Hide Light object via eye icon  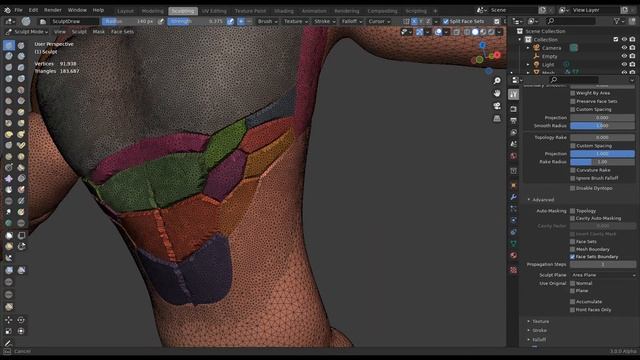pos(624,64)
